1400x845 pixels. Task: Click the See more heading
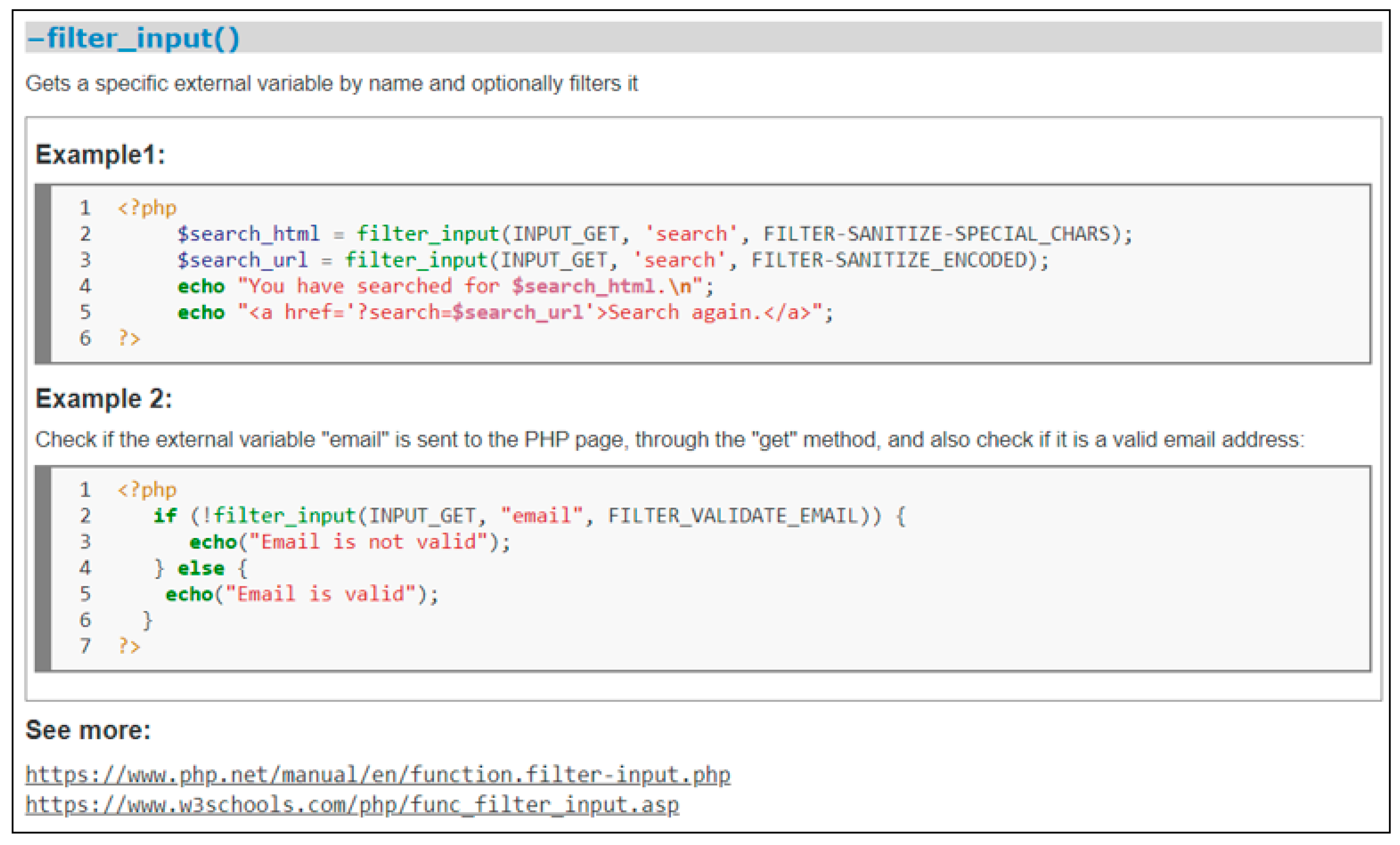(88, 730)
